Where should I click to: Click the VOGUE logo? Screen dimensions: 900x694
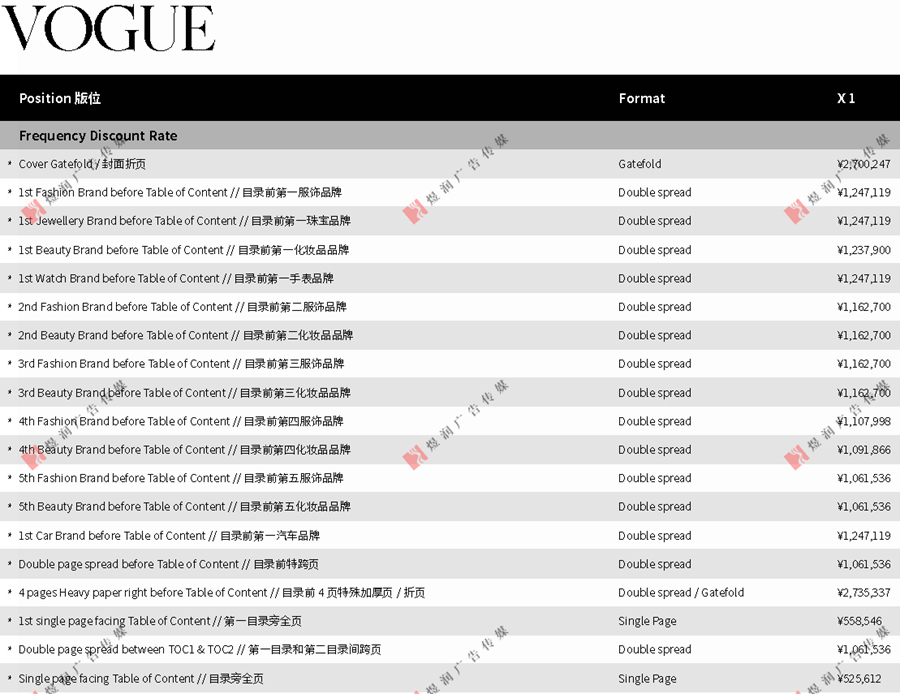(x=108, y=29)
